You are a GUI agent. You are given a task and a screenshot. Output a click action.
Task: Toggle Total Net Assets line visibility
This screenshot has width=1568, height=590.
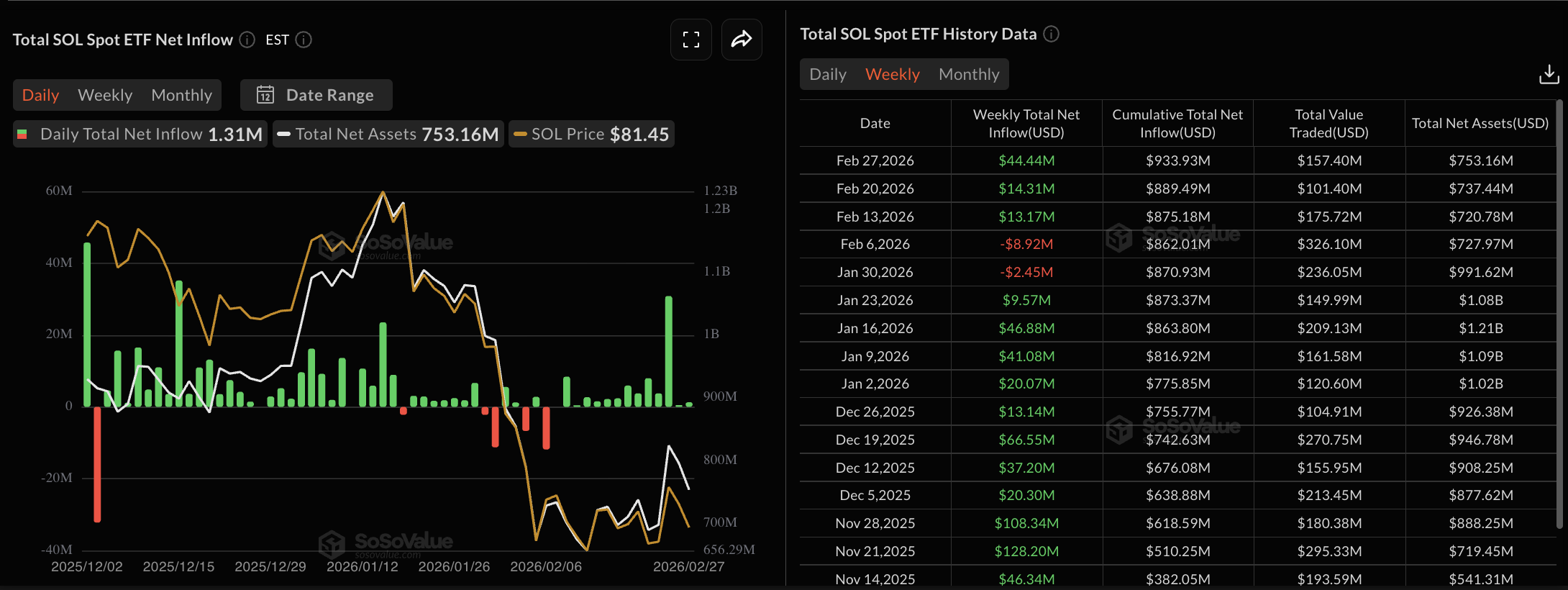point(388,135)
